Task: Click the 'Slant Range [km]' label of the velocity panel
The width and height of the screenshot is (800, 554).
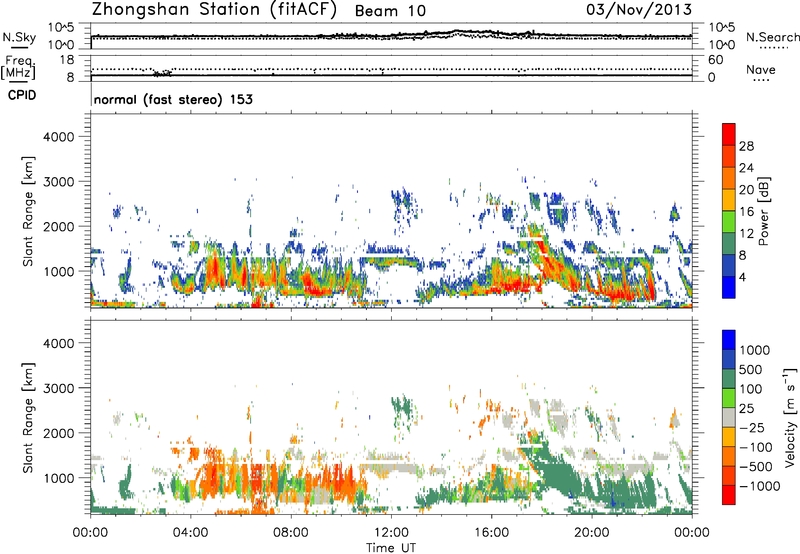Action: [x=28, y=418]
